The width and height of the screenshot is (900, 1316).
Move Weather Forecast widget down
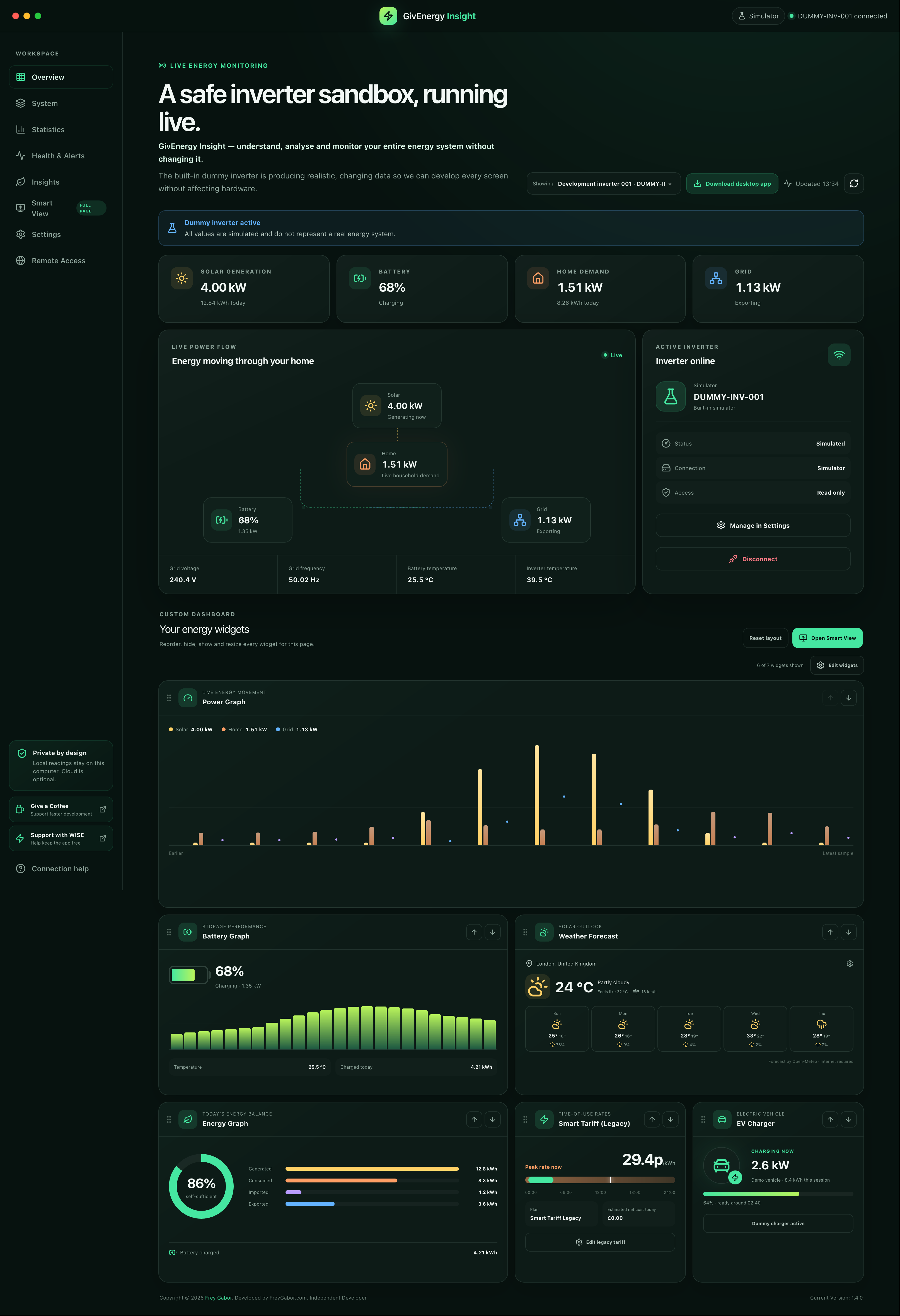(848, 932)
